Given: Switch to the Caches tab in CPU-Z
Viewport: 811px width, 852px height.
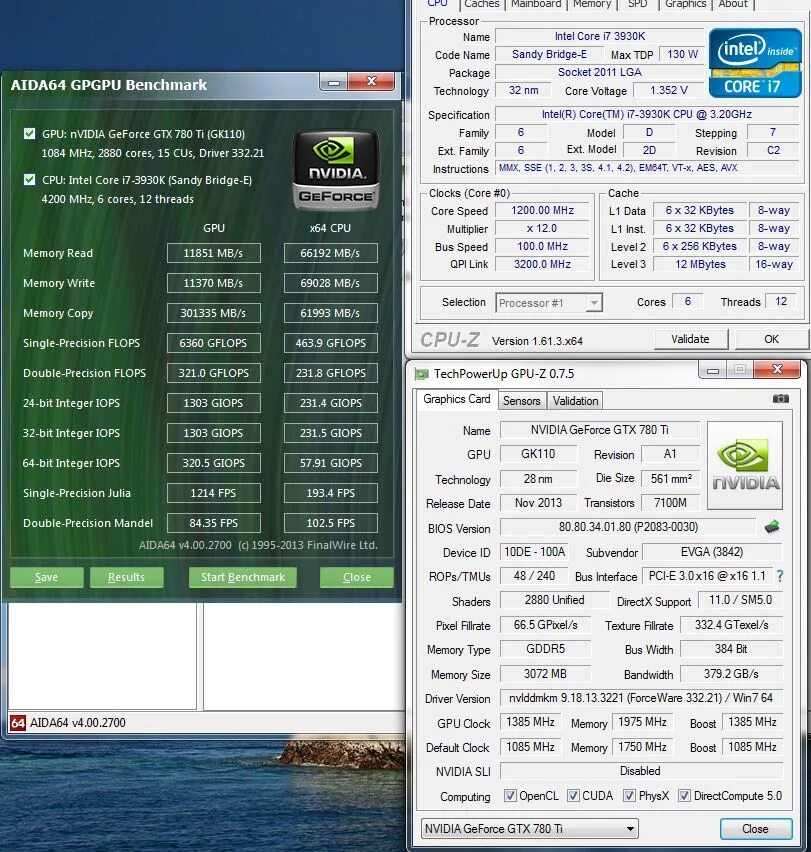Looking at the screenshot, I should [x=481, y=4].
